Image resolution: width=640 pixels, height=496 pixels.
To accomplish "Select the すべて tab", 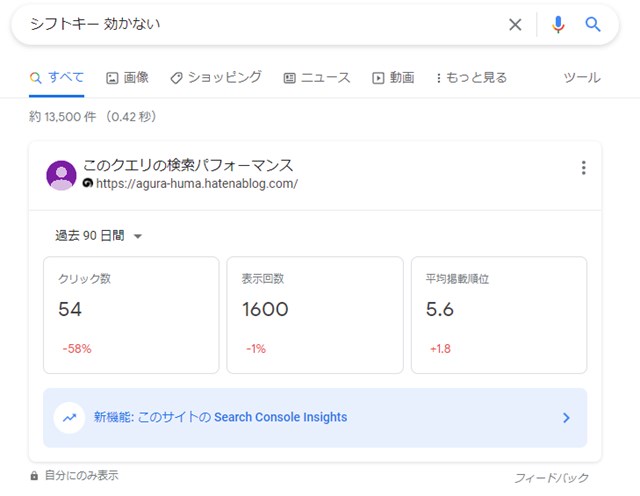I will [57, 78].
